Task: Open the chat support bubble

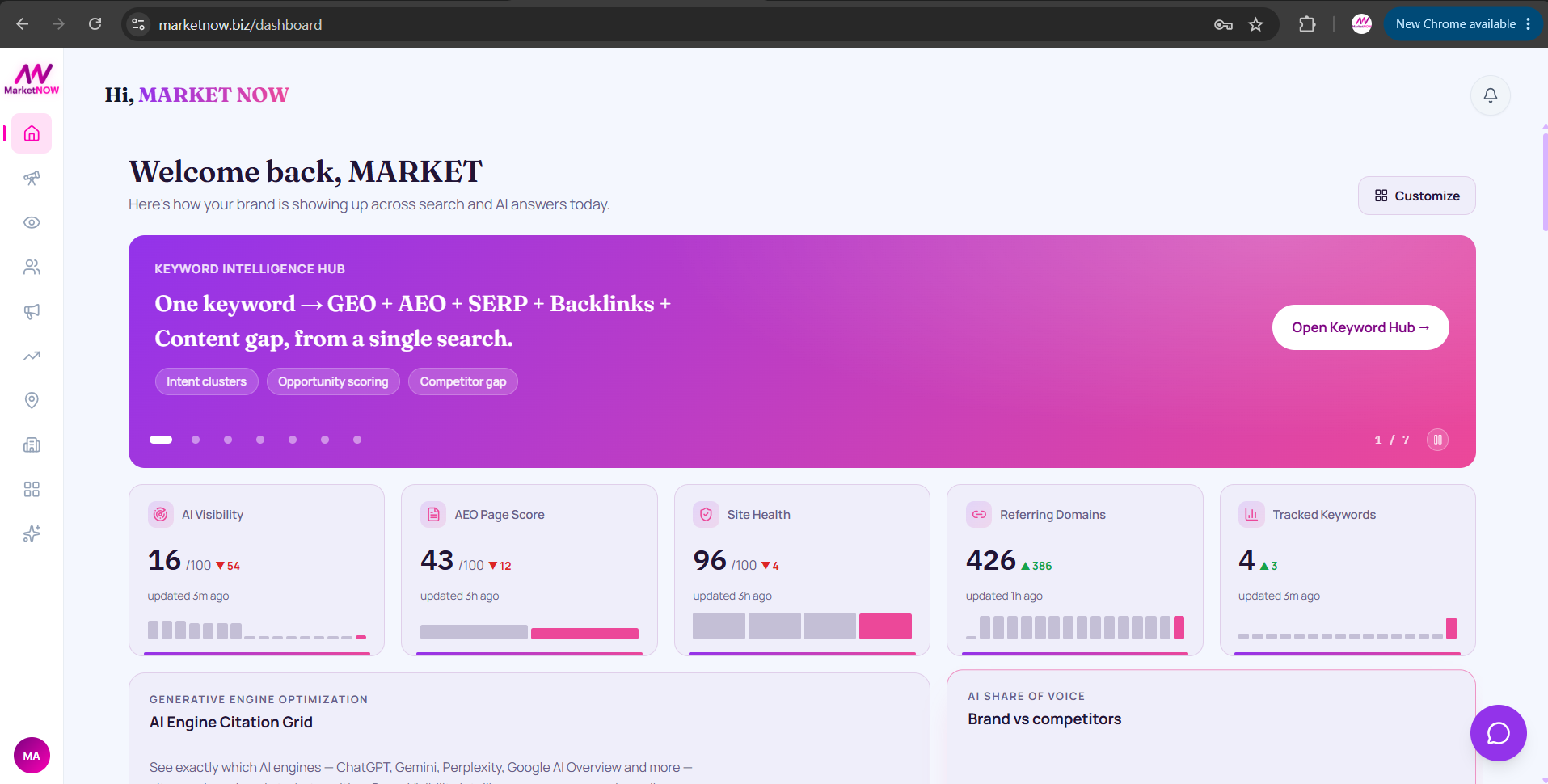Action: [x=1498, y=733]
